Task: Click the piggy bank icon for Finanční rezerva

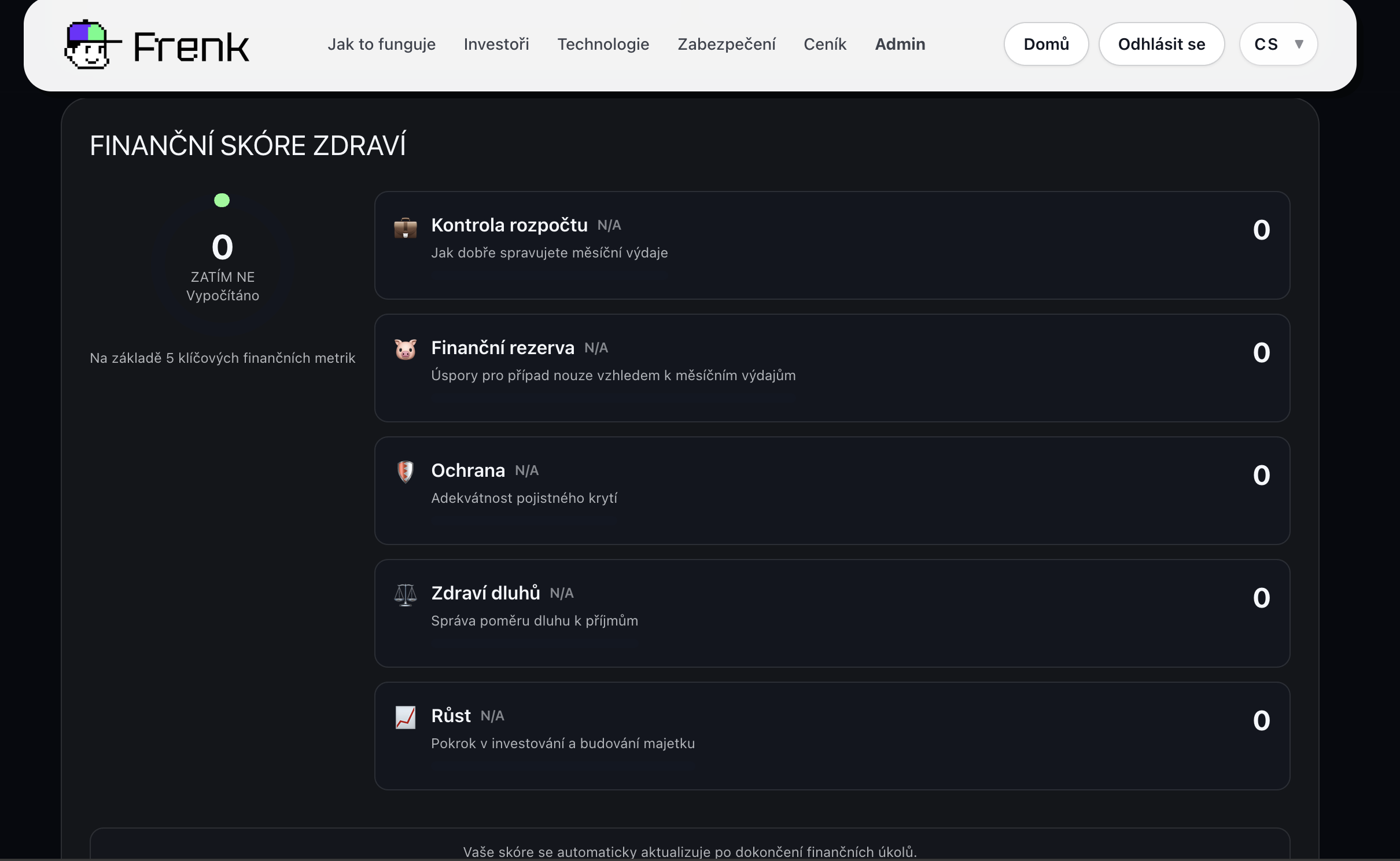Action: tap(405, 349)
